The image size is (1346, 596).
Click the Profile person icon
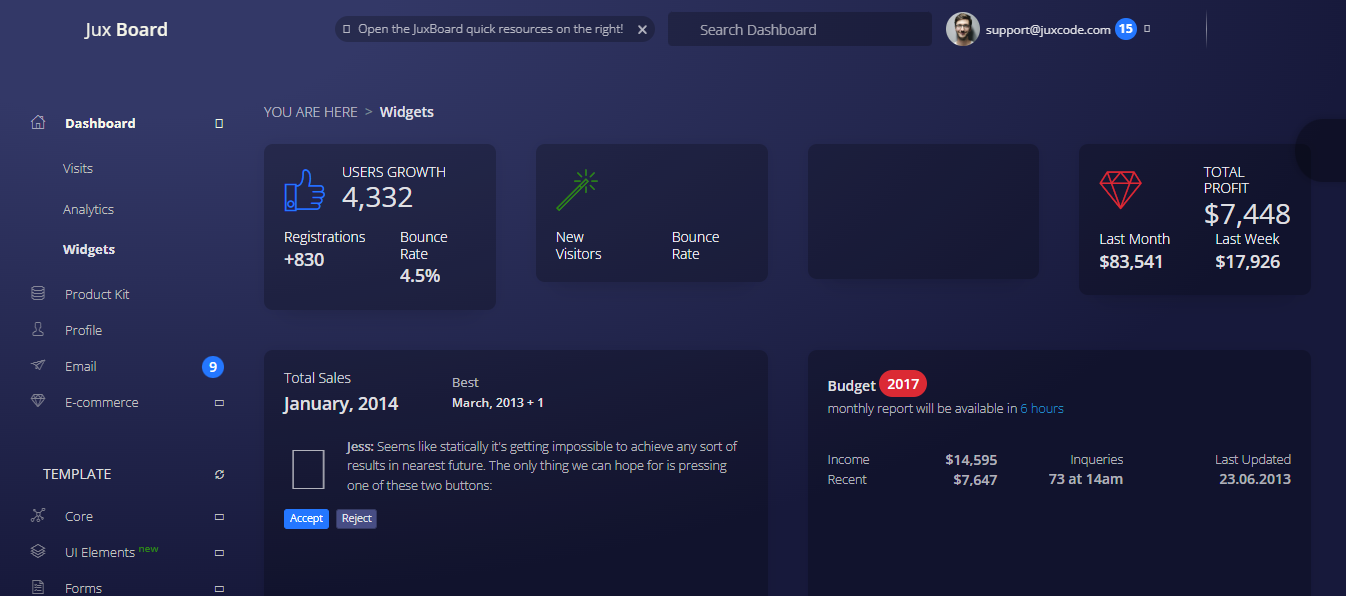38,330
